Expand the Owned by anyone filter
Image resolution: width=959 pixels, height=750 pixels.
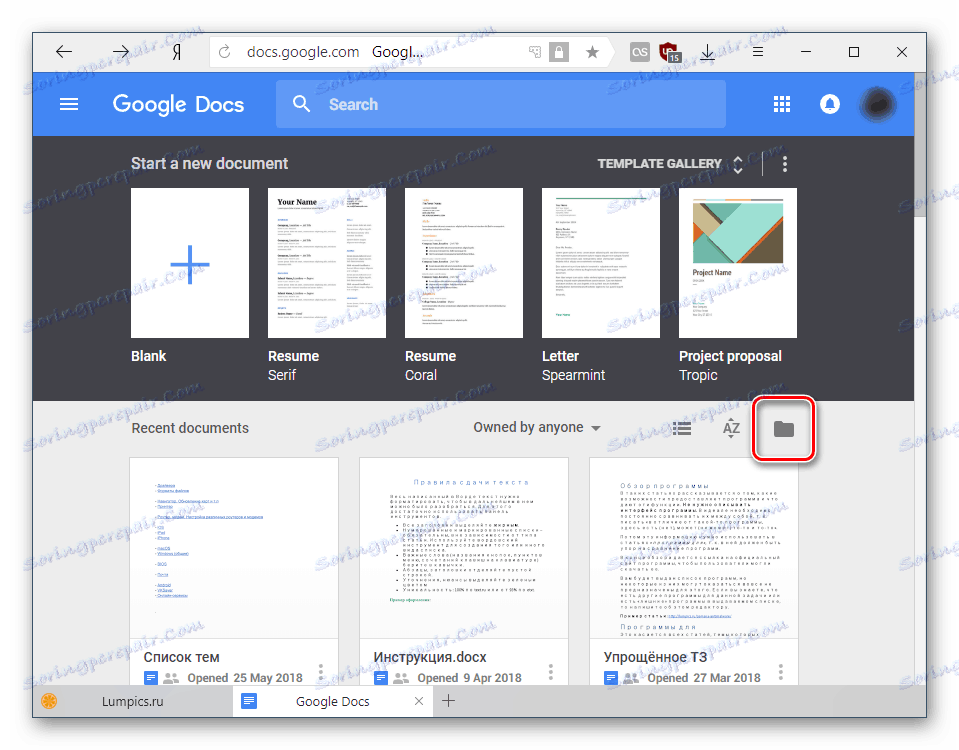536,428
